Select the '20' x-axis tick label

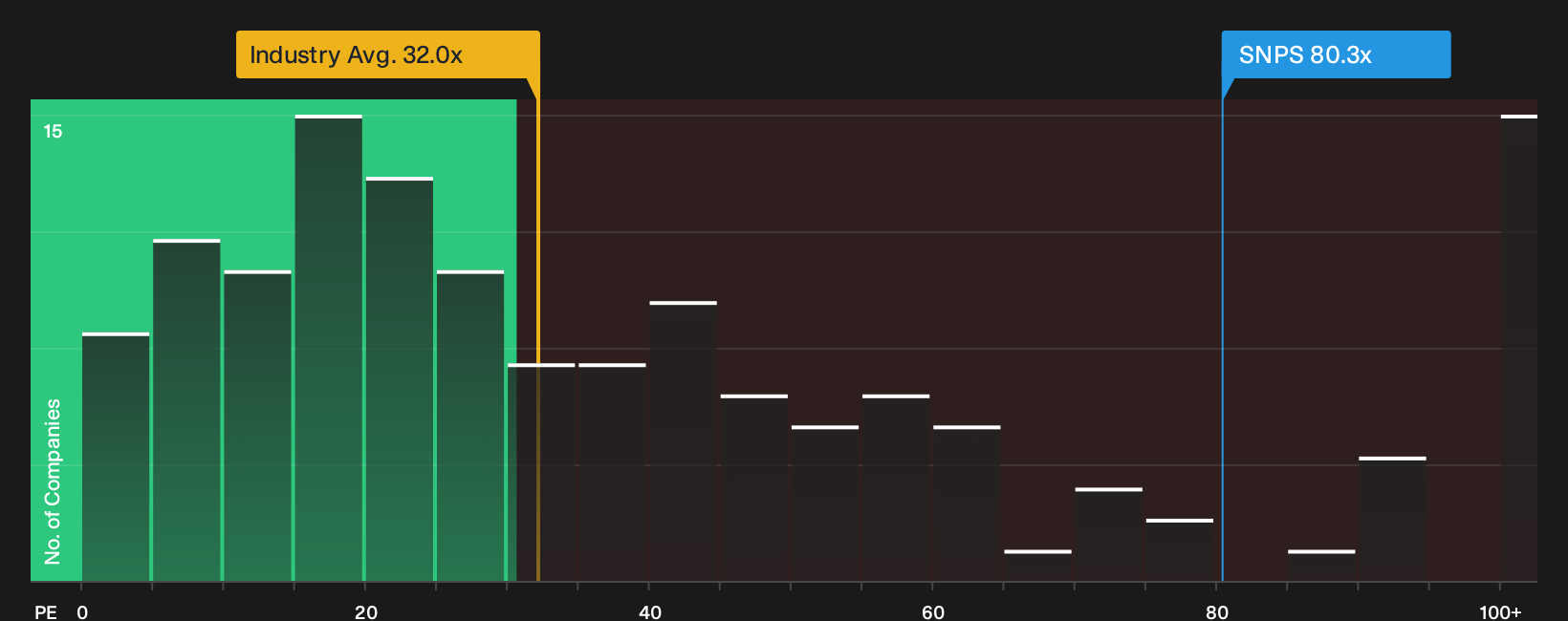coord(366,612)
